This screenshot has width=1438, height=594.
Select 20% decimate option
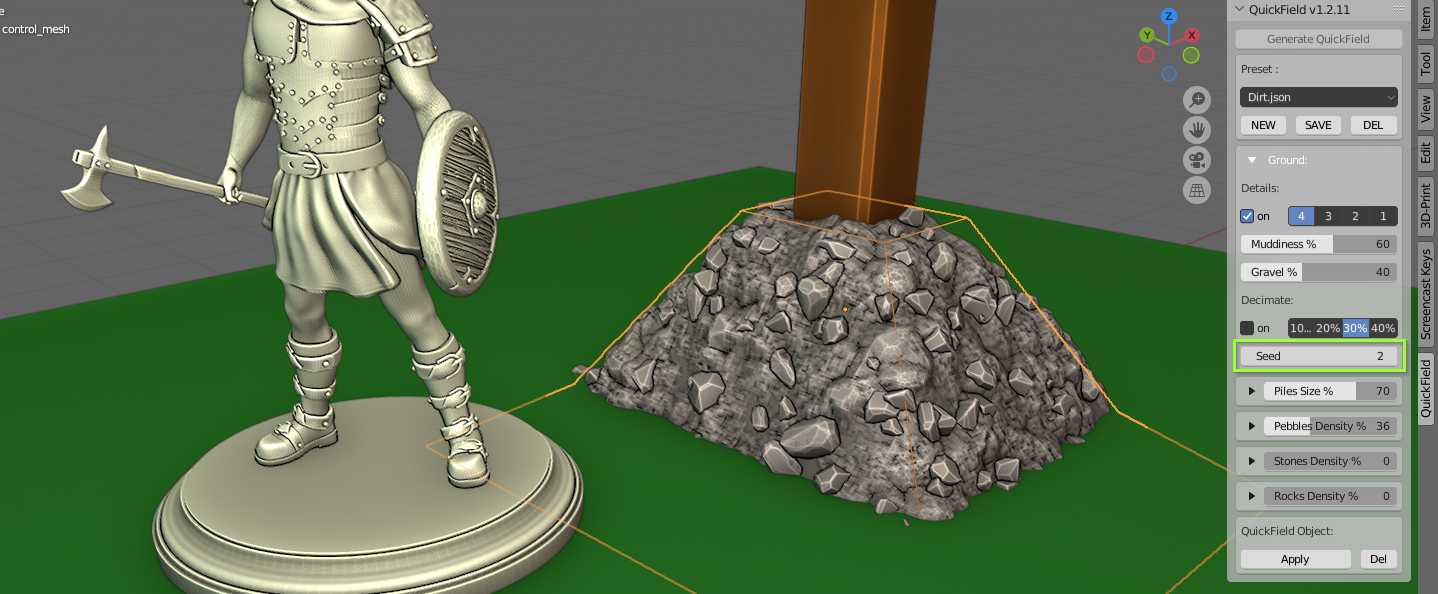pyautogui.click(x=1328, y=328)
